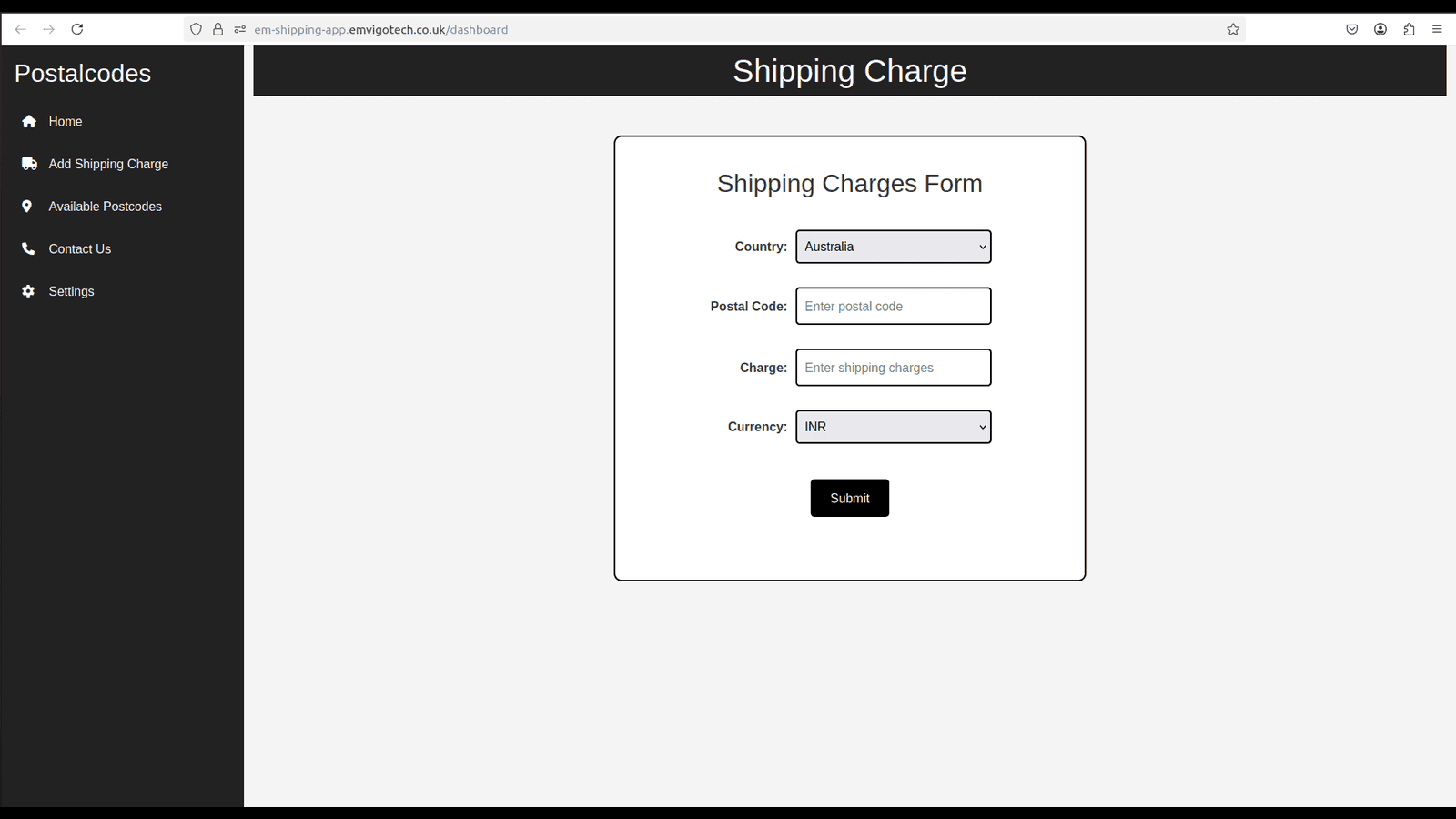This screenshot has width=1456, height=819.
Task: Click the Enter postal code field
Action: click(893, 306)
